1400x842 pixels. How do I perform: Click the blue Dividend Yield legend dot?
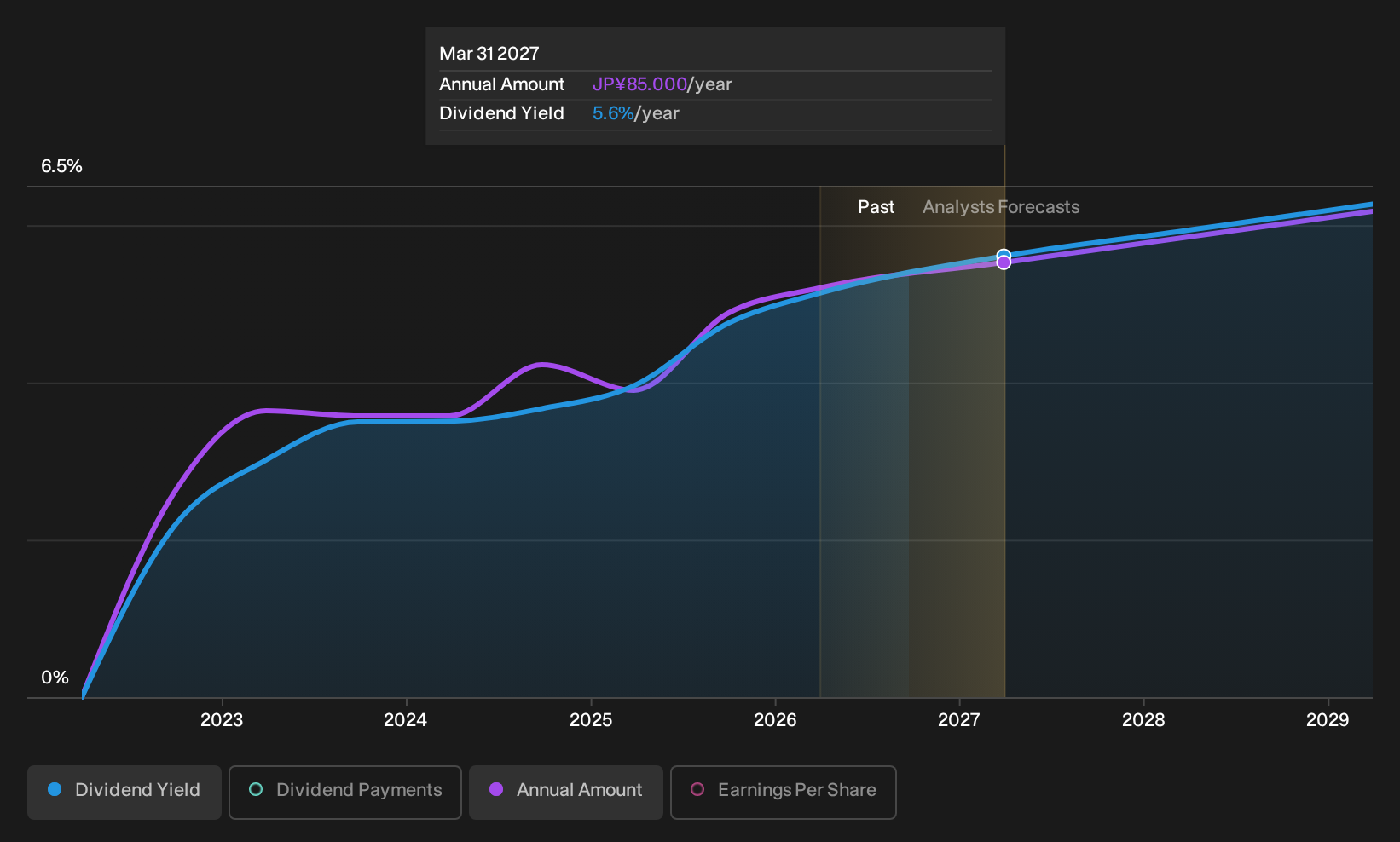click(x=55, y=789)
